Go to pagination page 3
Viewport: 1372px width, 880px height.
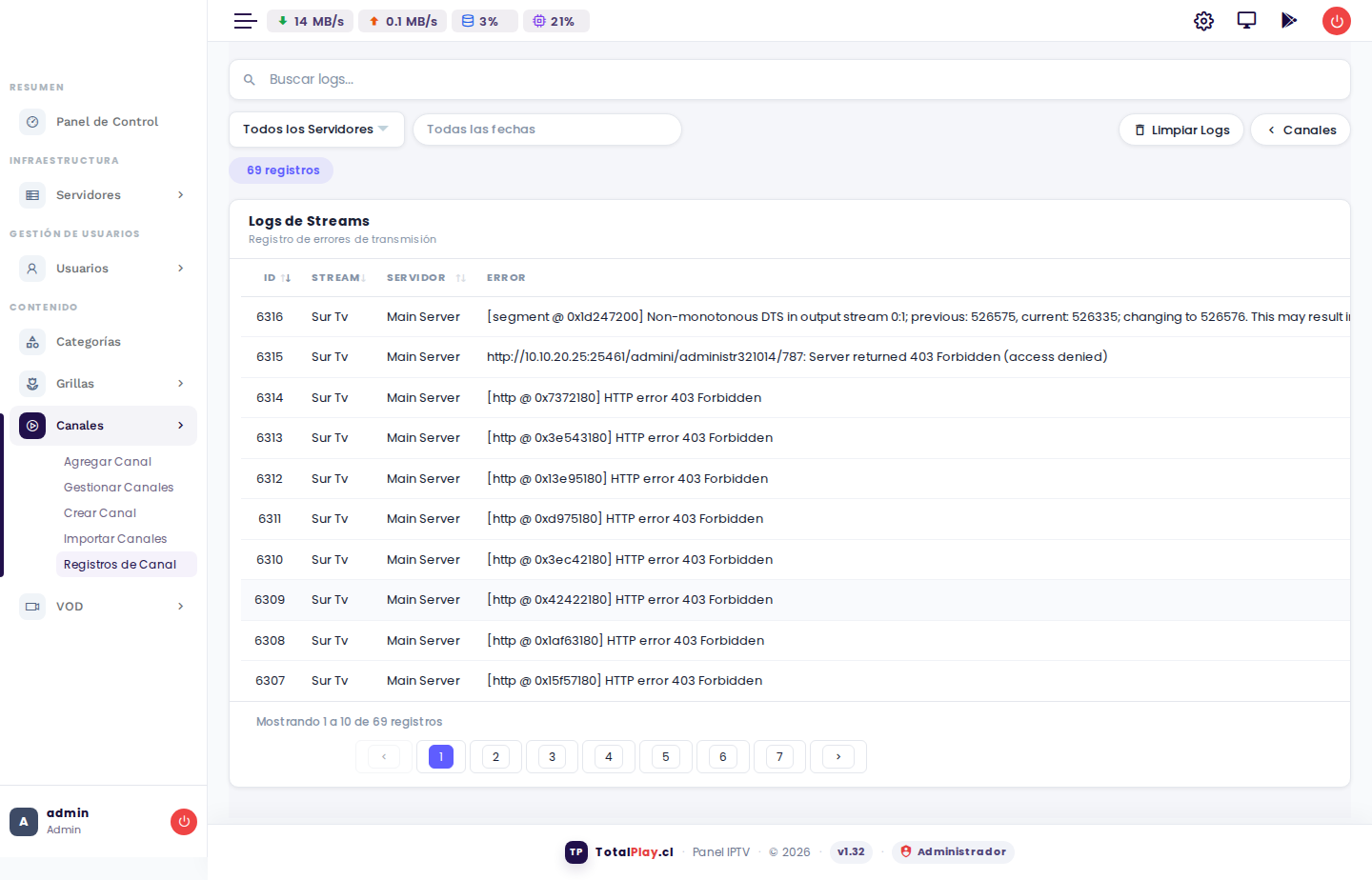552,757
